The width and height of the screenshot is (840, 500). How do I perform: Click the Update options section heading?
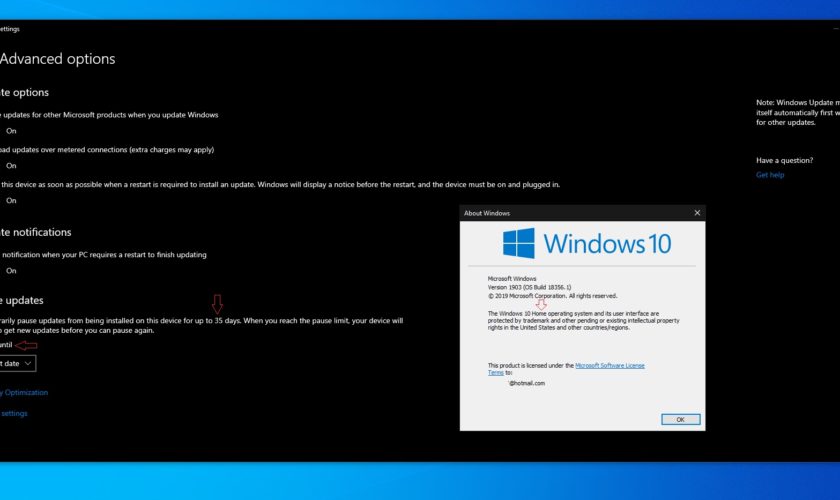(24, 92)
